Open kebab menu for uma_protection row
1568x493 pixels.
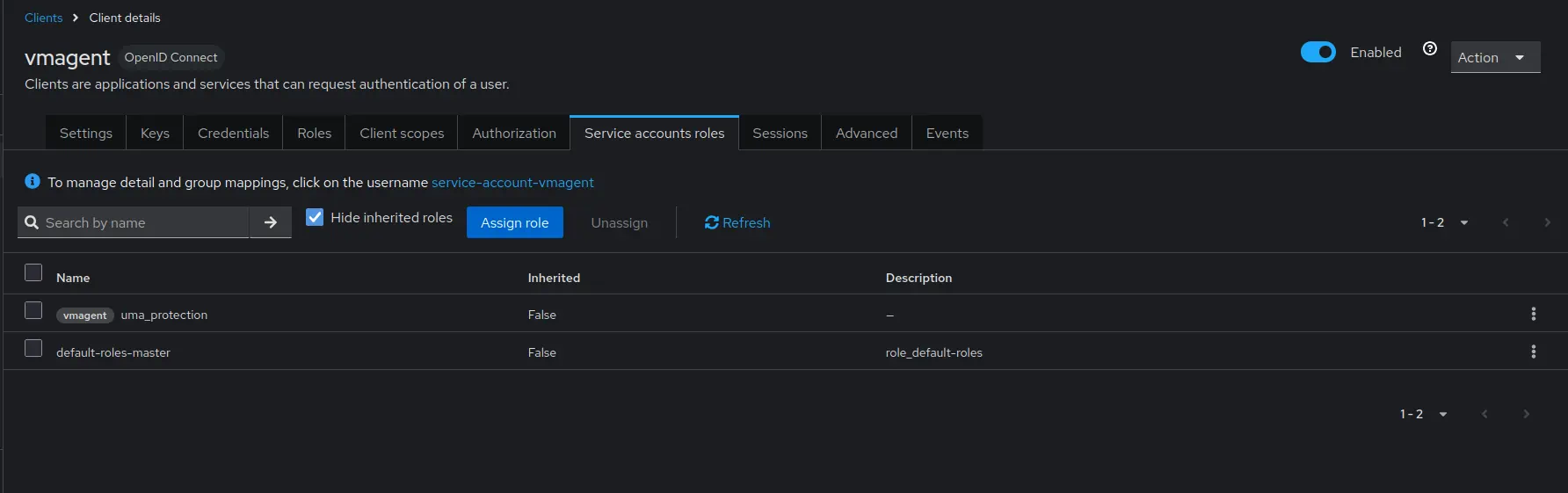pos(1533,315)
